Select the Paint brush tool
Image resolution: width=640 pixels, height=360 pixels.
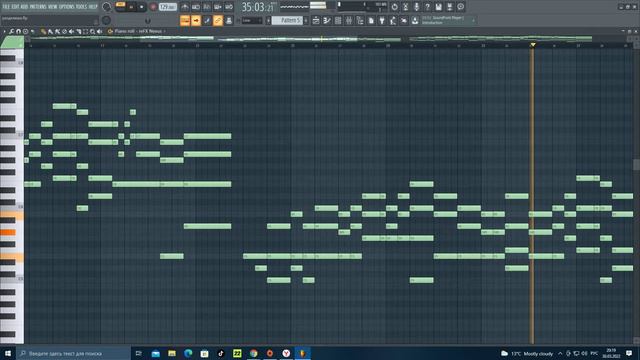[50, 31]
